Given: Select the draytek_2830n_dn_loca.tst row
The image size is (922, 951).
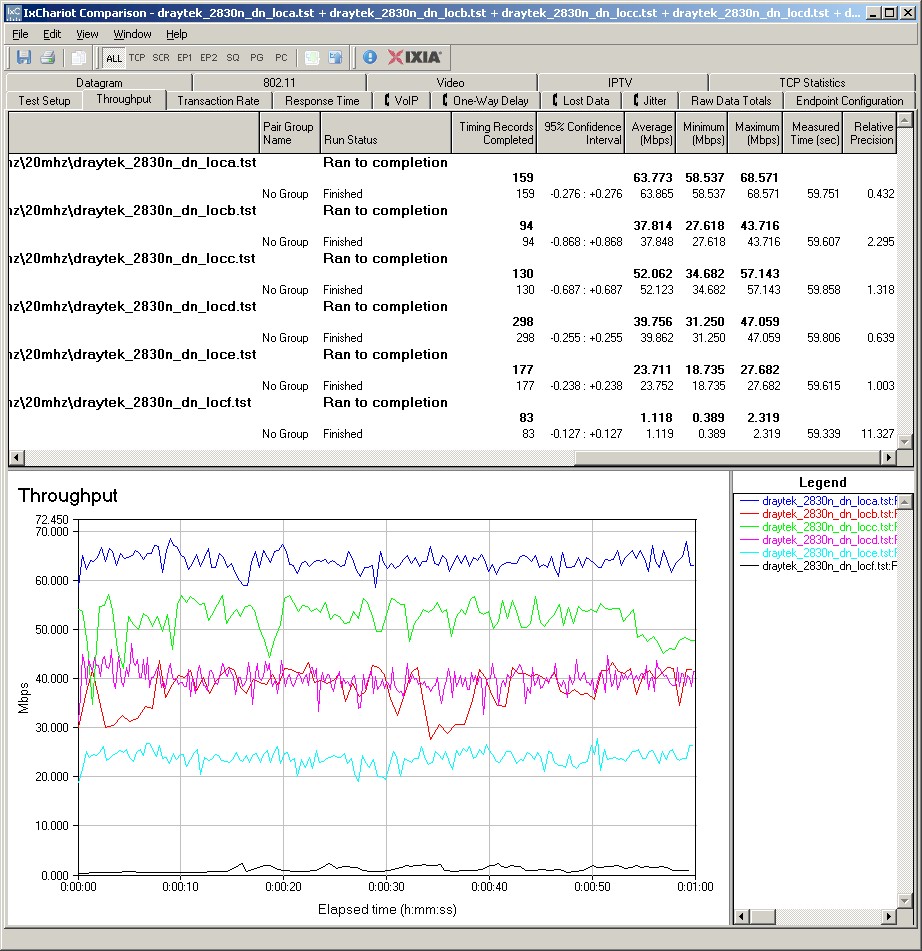Looking at the screenshot, I should (452, 163).
